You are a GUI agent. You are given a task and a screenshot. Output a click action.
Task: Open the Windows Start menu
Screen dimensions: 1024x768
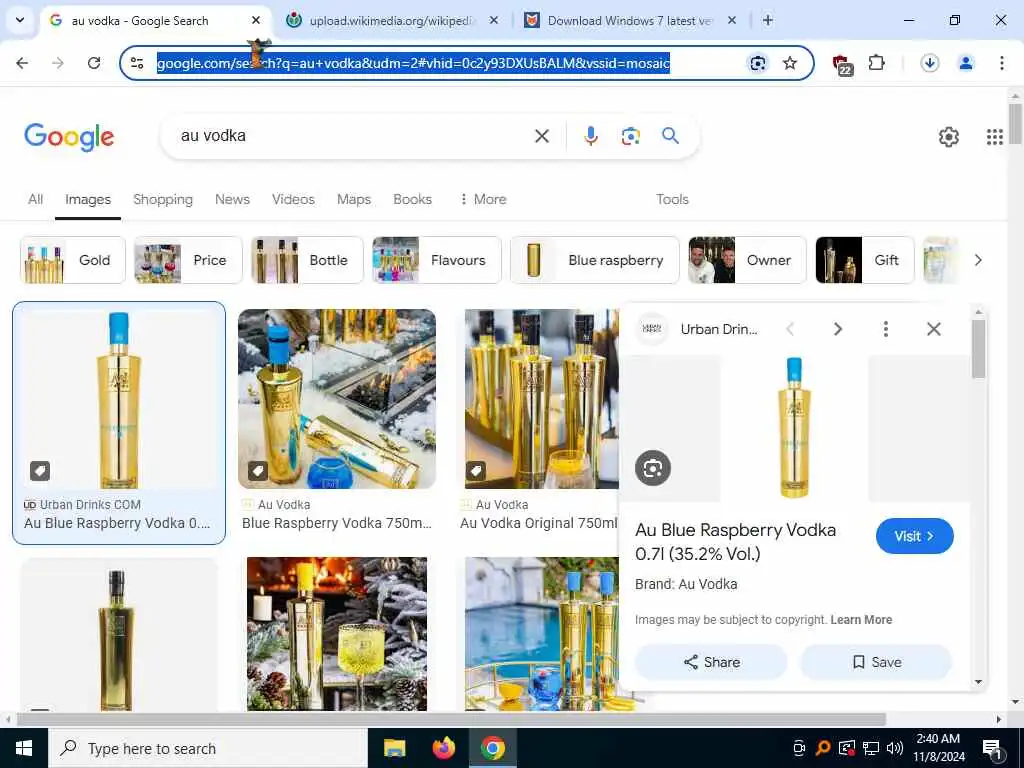[x=24, y=748]
